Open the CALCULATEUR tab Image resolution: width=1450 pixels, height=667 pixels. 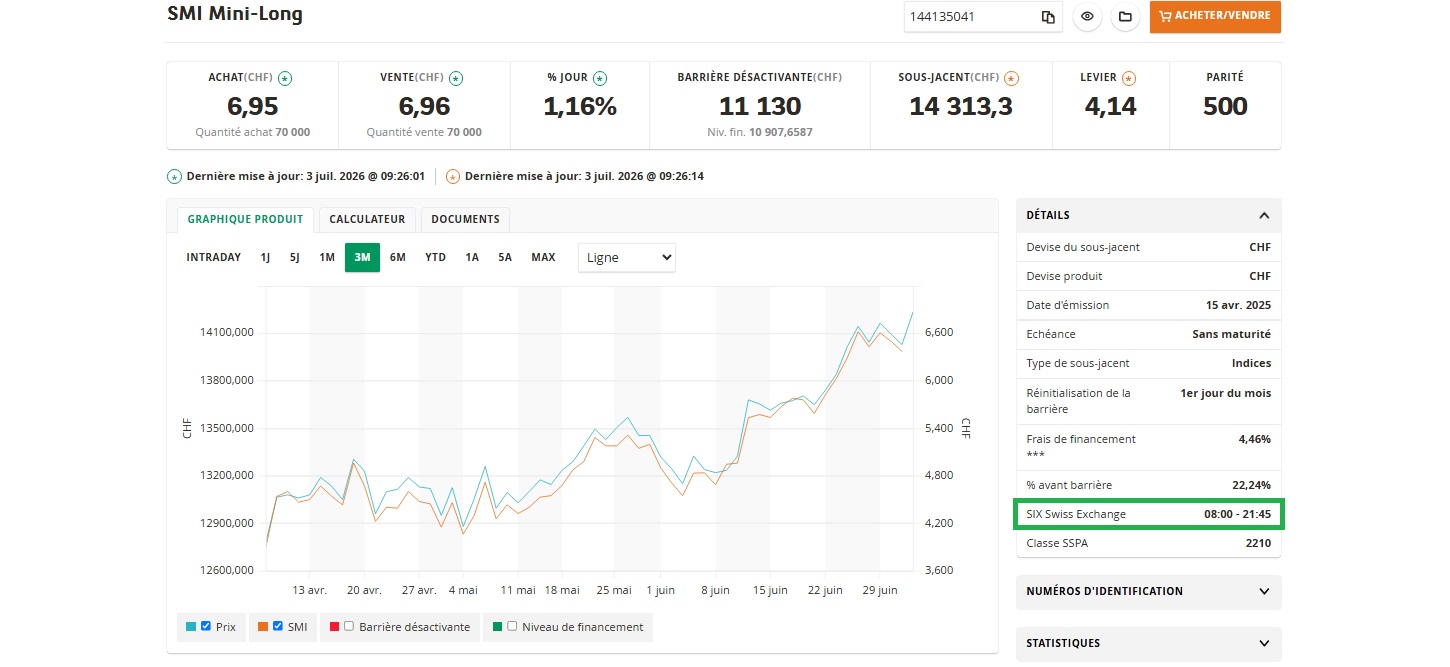367,219
